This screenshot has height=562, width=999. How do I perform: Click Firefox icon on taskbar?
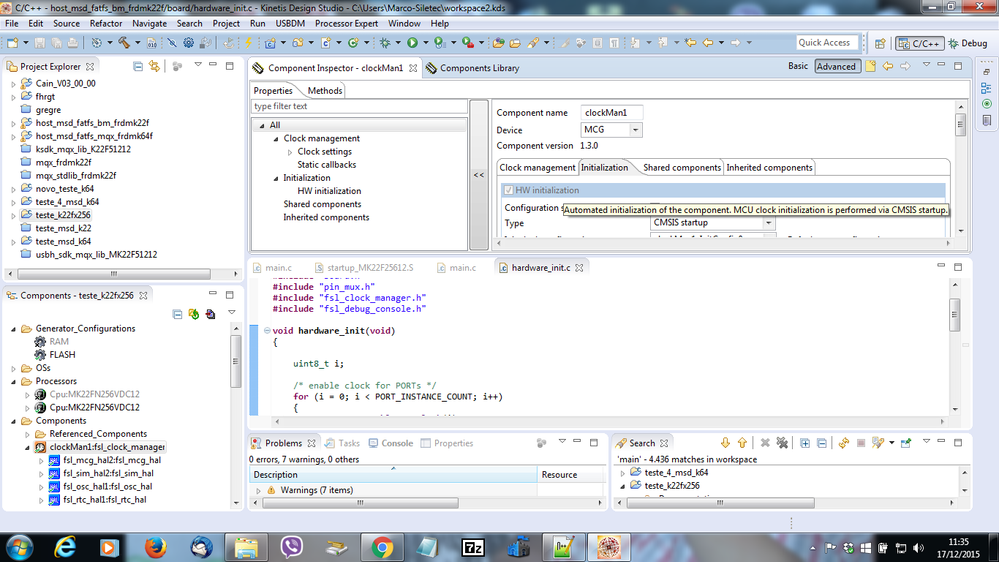pos(155,547)
